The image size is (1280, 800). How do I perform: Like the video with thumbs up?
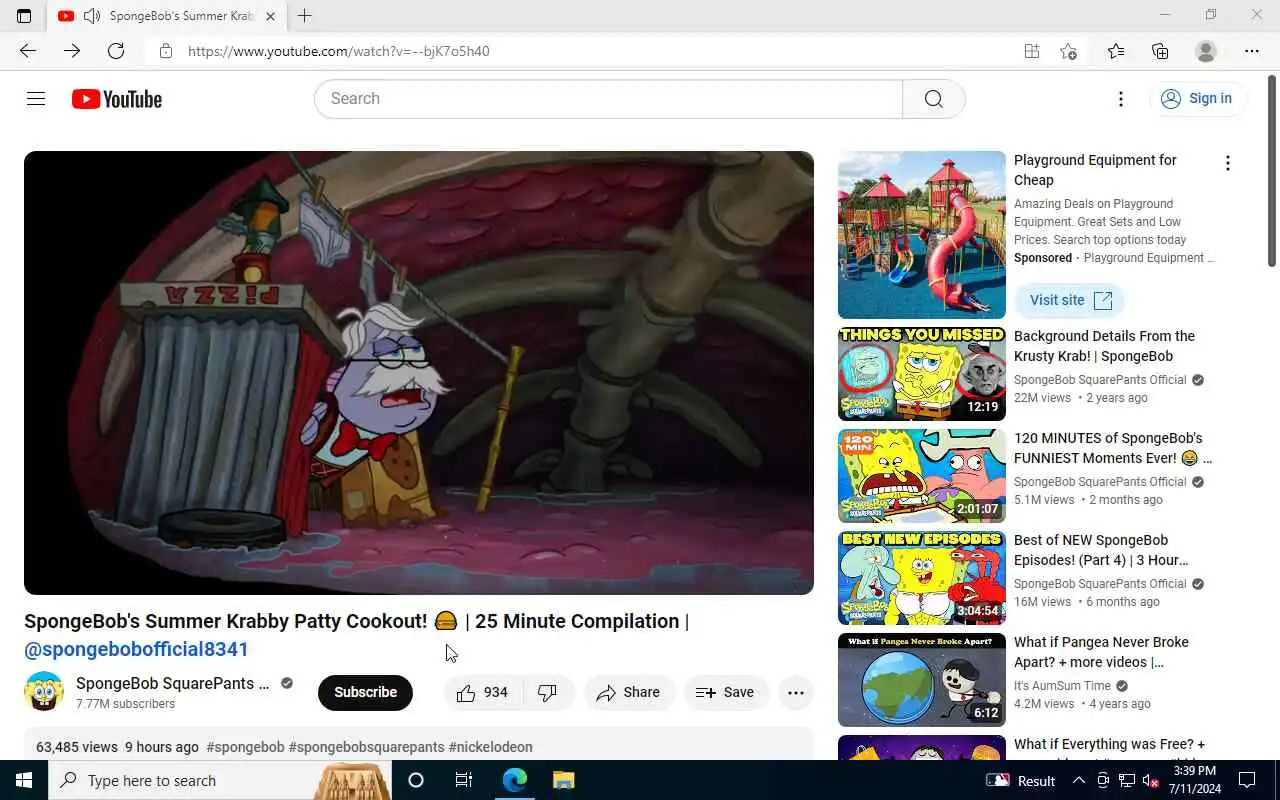pos(483,692)
